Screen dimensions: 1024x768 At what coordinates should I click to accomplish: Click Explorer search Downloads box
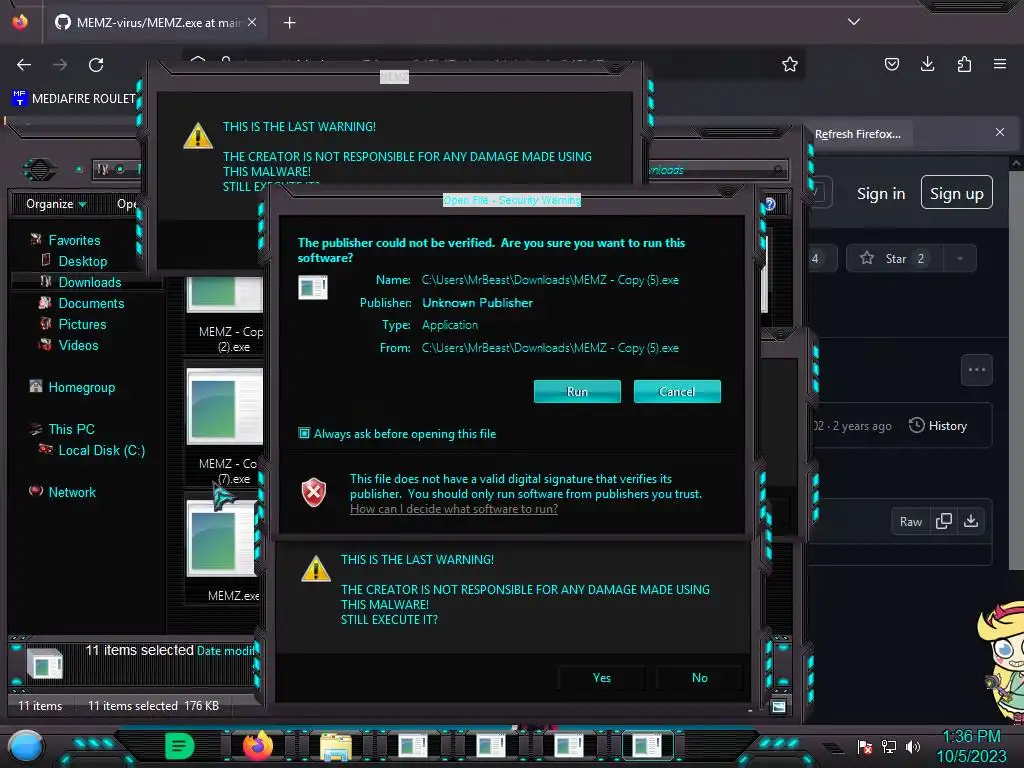pos(717,170)
